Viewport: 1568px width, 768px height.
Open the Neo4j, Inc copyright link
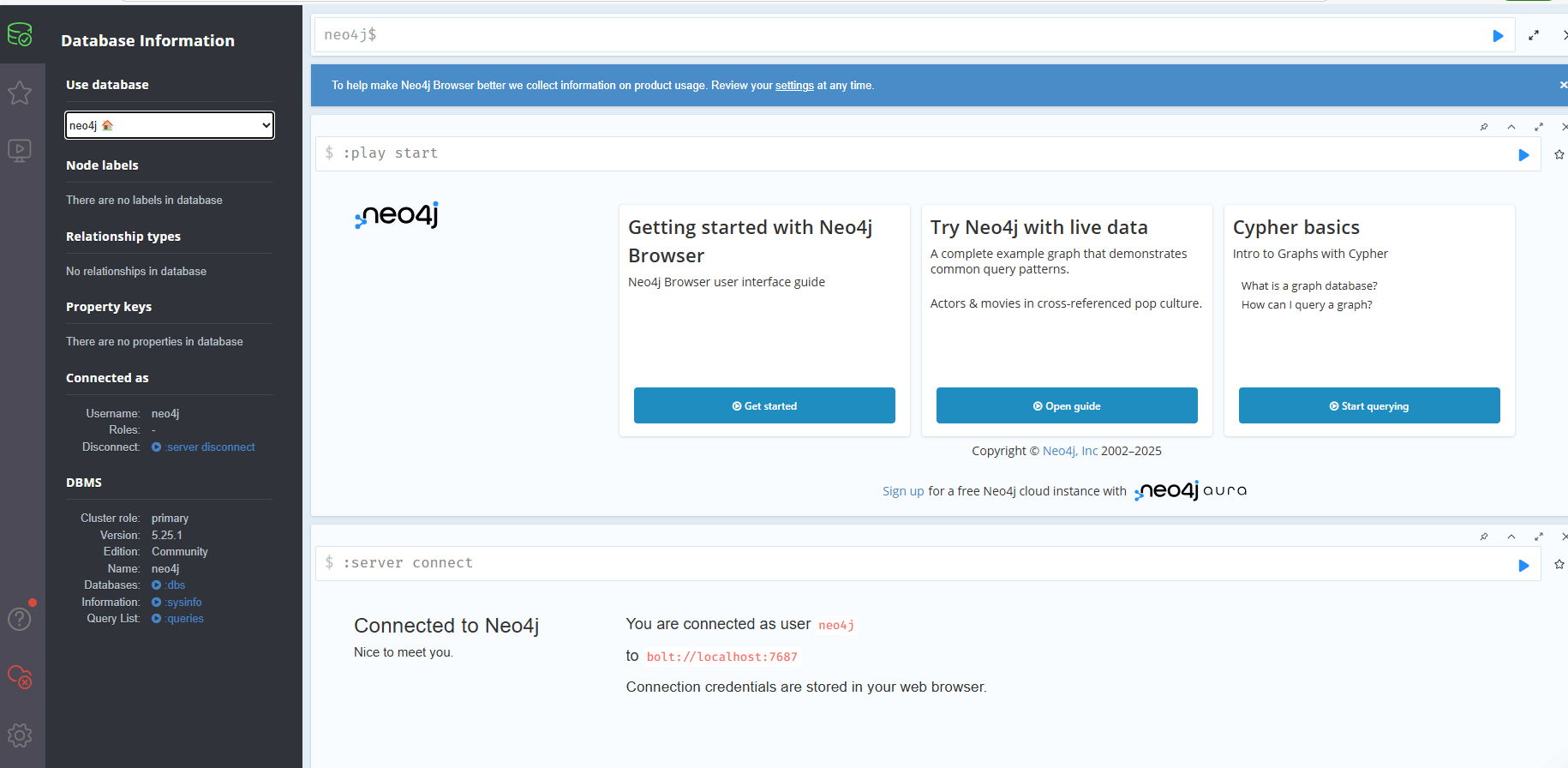click(x=1070, y=451)
